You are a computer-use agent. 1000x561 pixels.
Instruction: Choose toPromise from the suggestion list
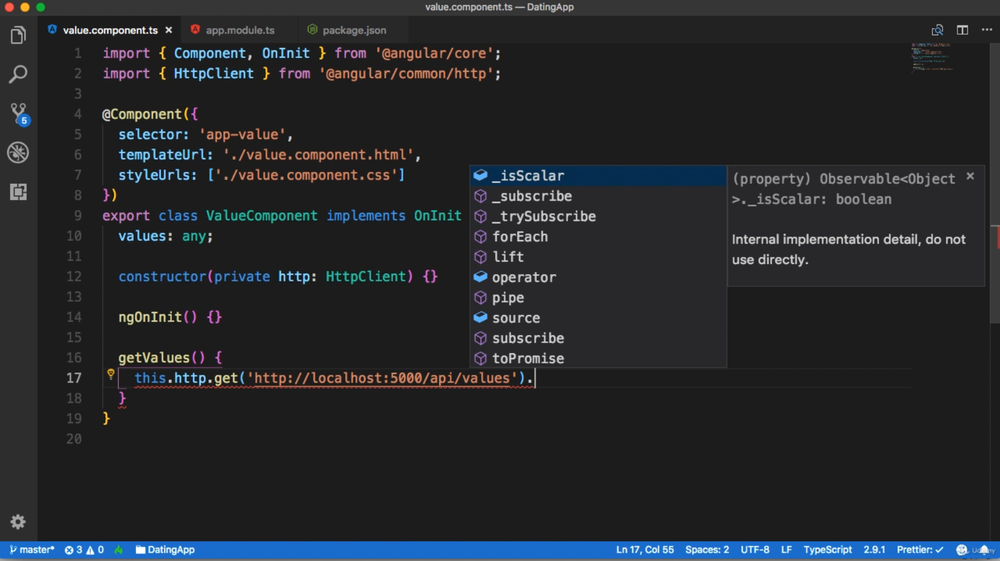point(598,358)
